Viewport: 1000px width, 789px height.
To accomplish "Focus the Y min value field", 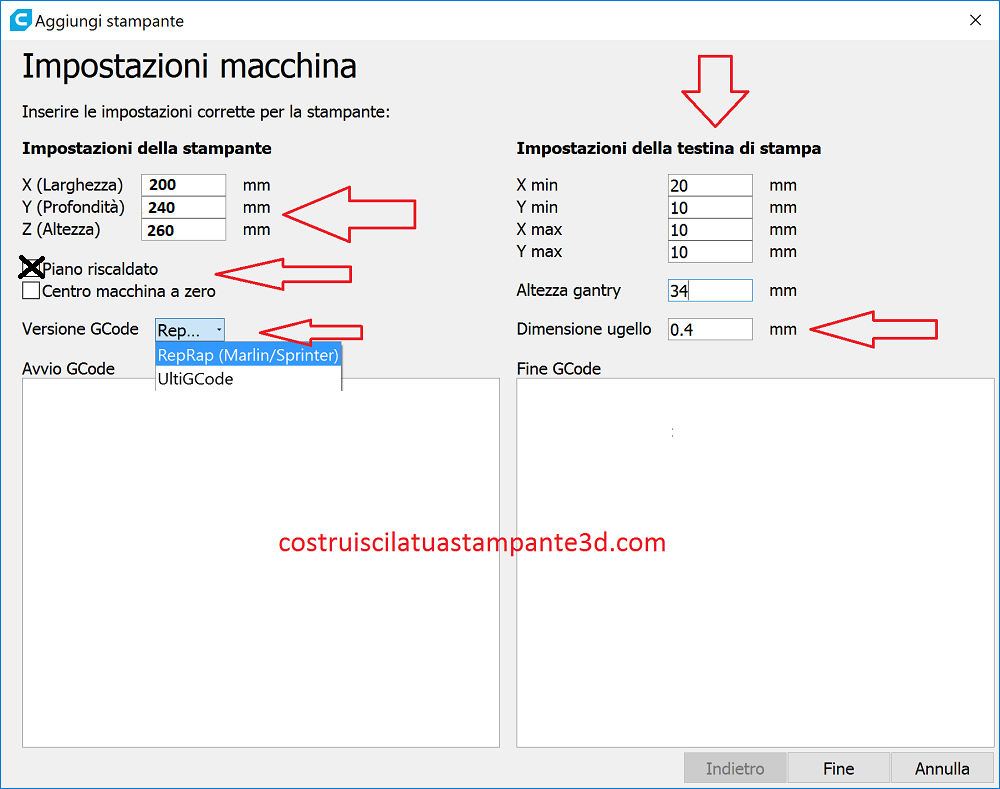I will [x=710, y=207].
